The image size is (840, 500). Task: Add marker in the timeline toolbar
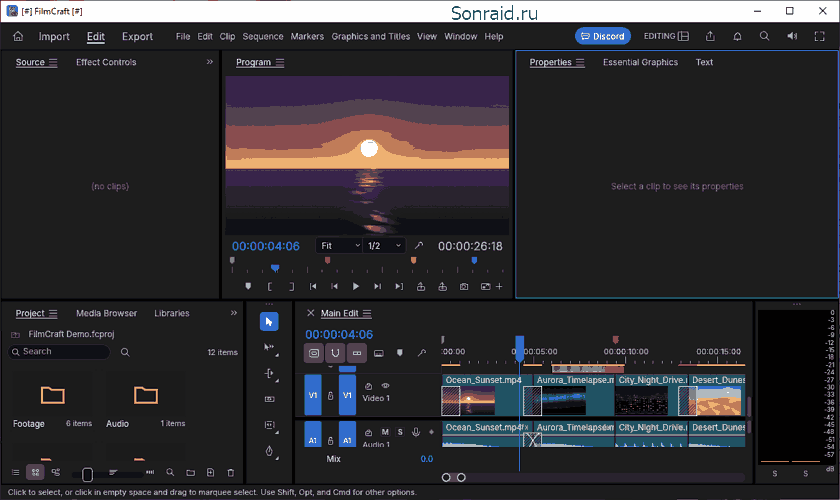click(400, 353)
